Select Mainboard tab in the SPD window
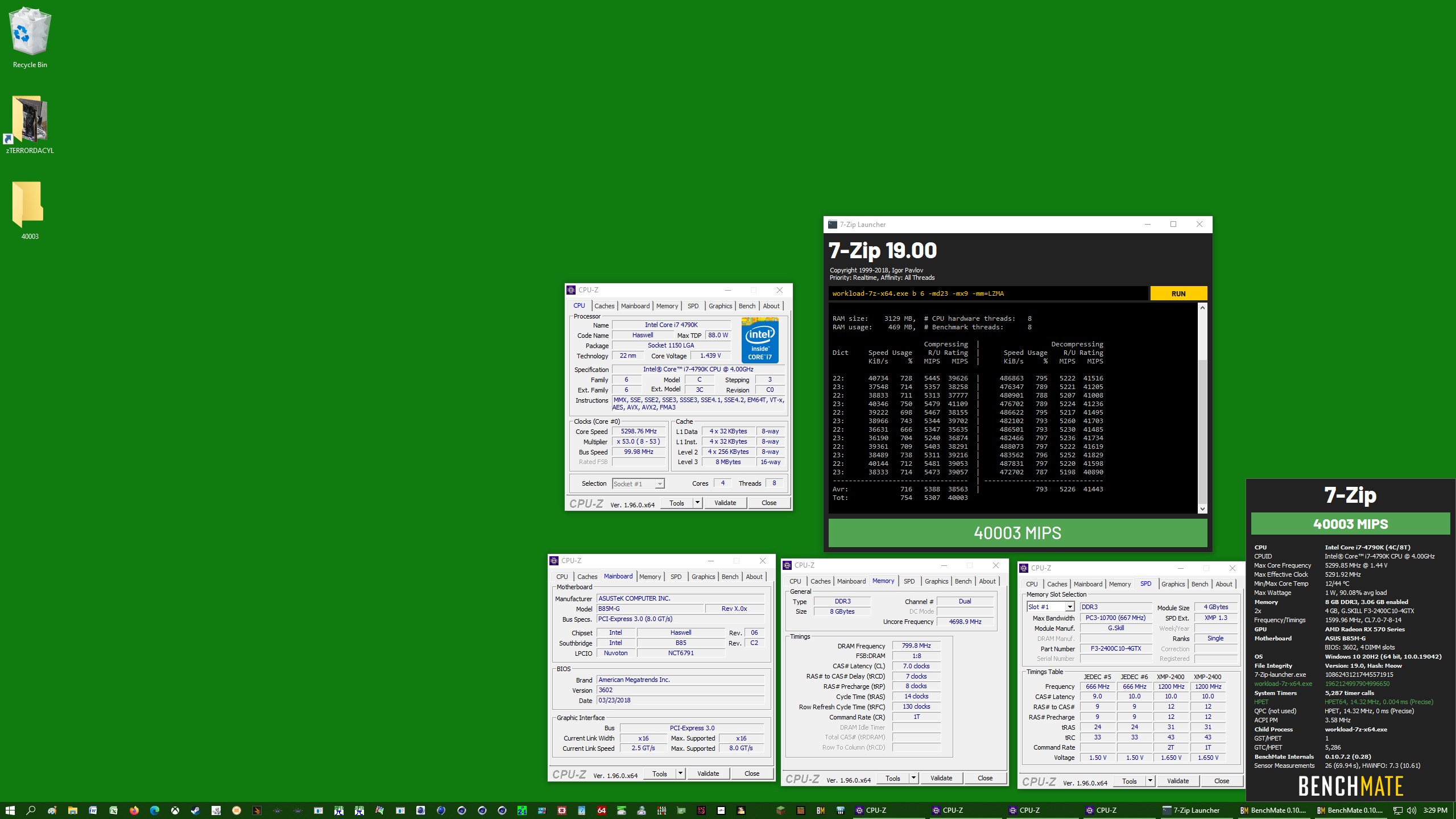 1087,584
